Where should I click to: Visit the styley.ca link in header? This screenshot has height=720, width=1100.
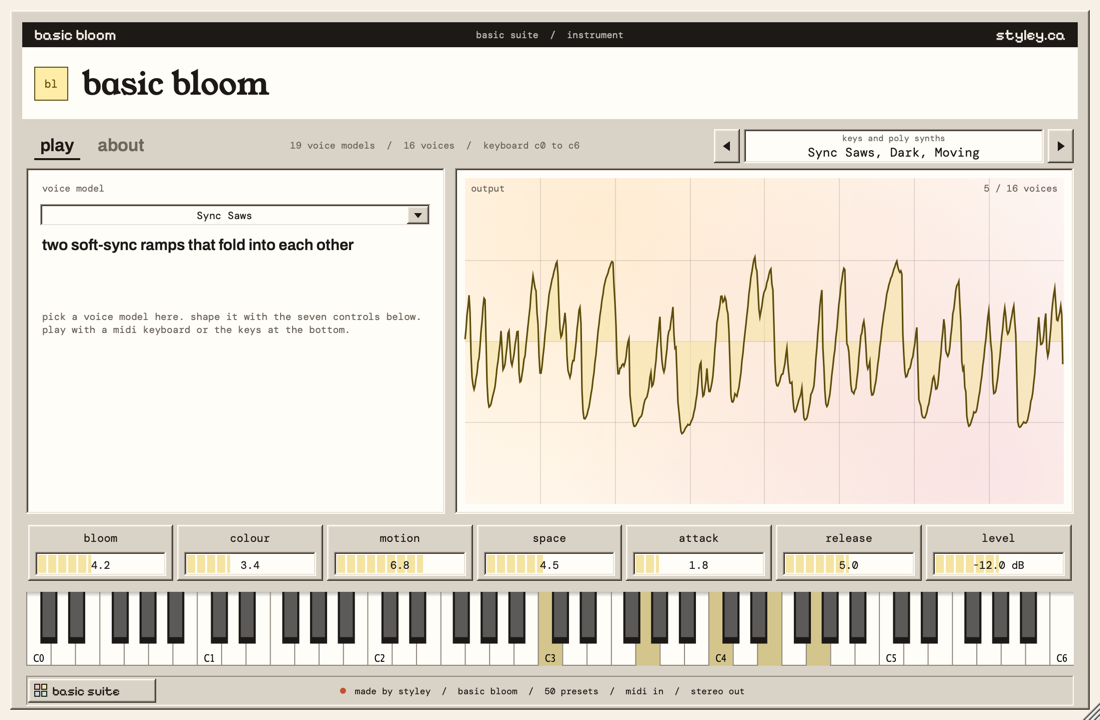1030,35
